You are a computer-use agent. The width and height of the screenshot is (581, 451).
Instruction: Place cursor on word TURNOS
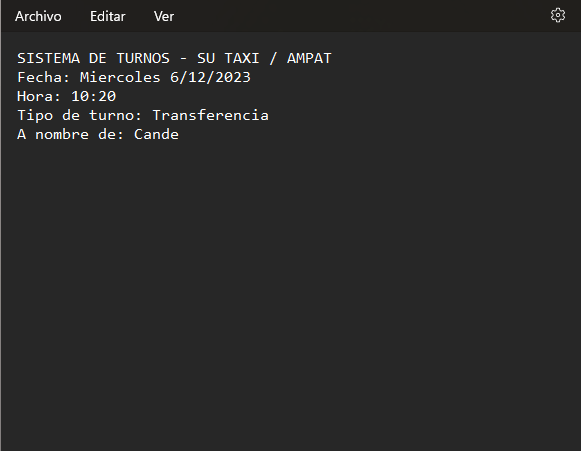(x=143, y=58)
